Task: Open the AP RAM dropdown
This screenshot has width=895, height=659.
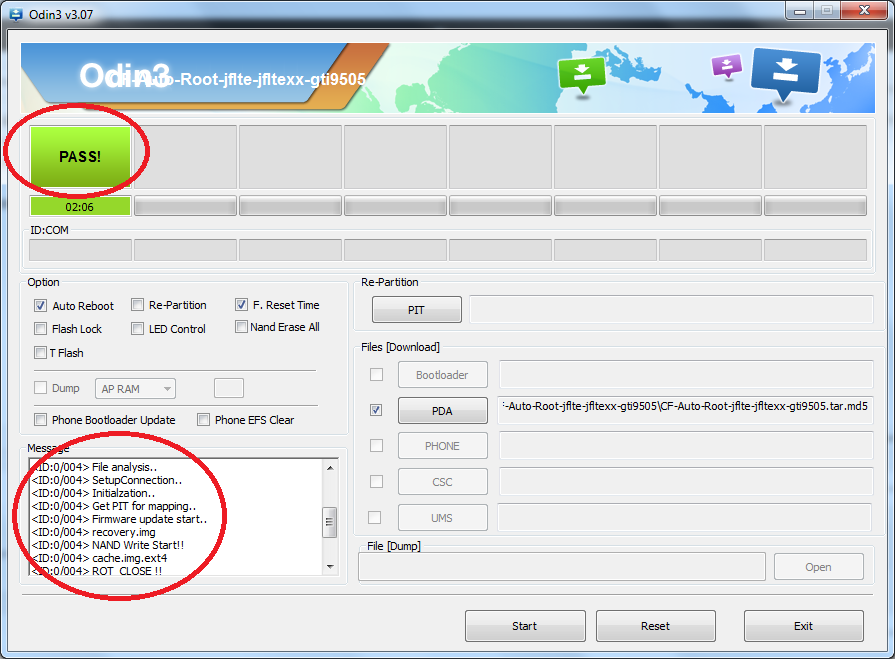Action: click(136, 389)
